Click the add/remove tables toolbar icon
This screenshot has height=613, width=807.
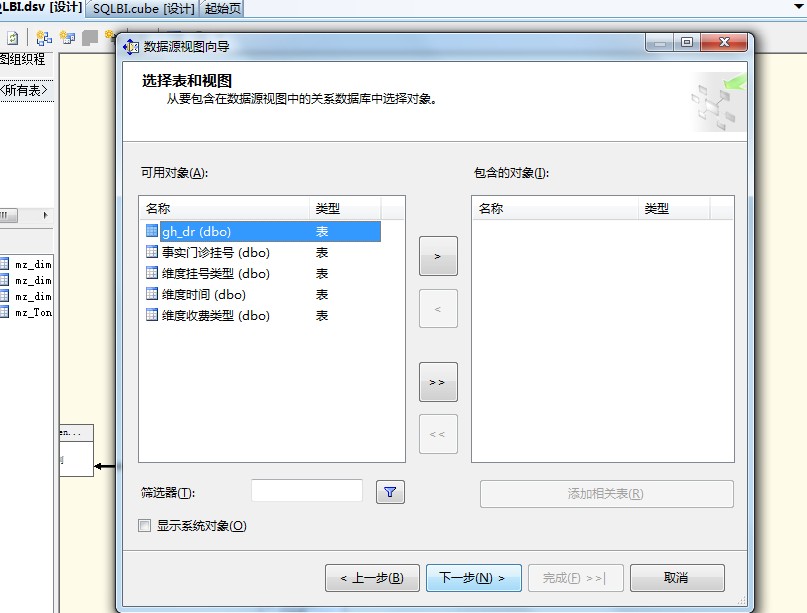tap(44, 38)
